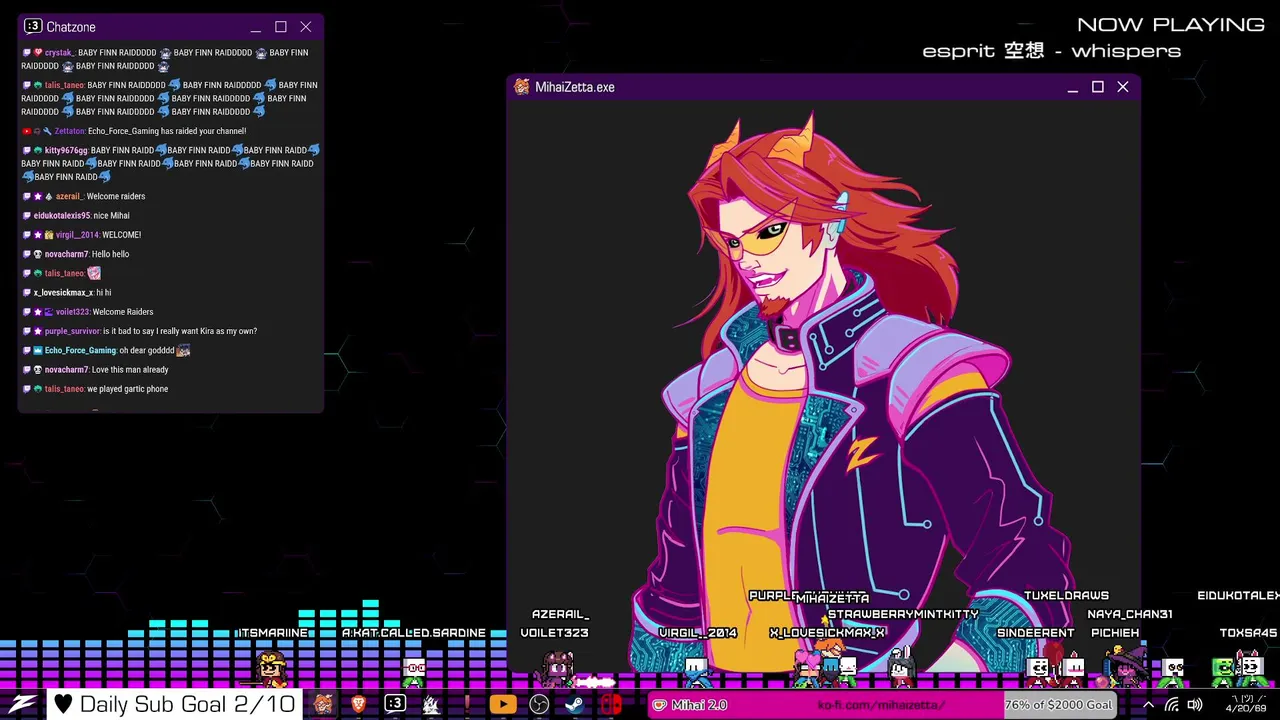
Task: Open the Nintendo Switch taskbar icon
Action: tap(611, 704)
